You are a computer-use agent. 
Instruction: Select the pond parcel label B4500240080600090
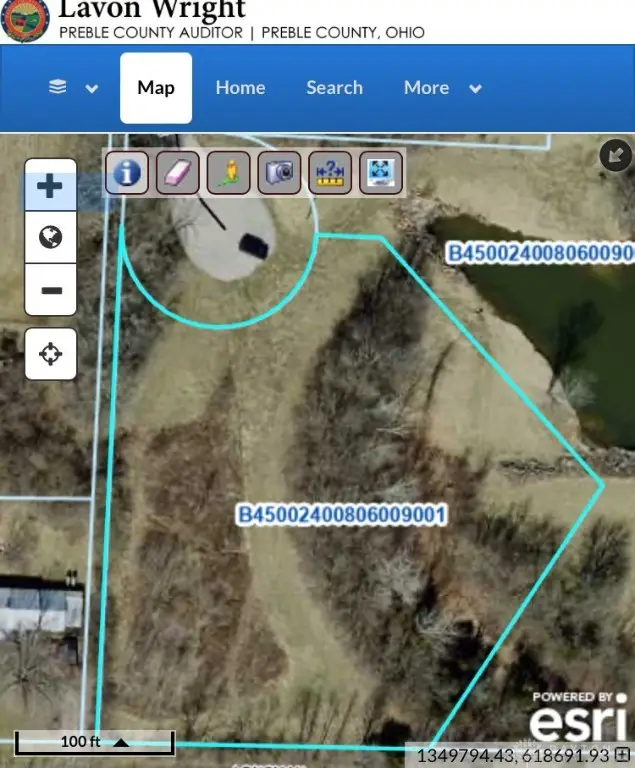pyautogui.click(x=541, y=253)
